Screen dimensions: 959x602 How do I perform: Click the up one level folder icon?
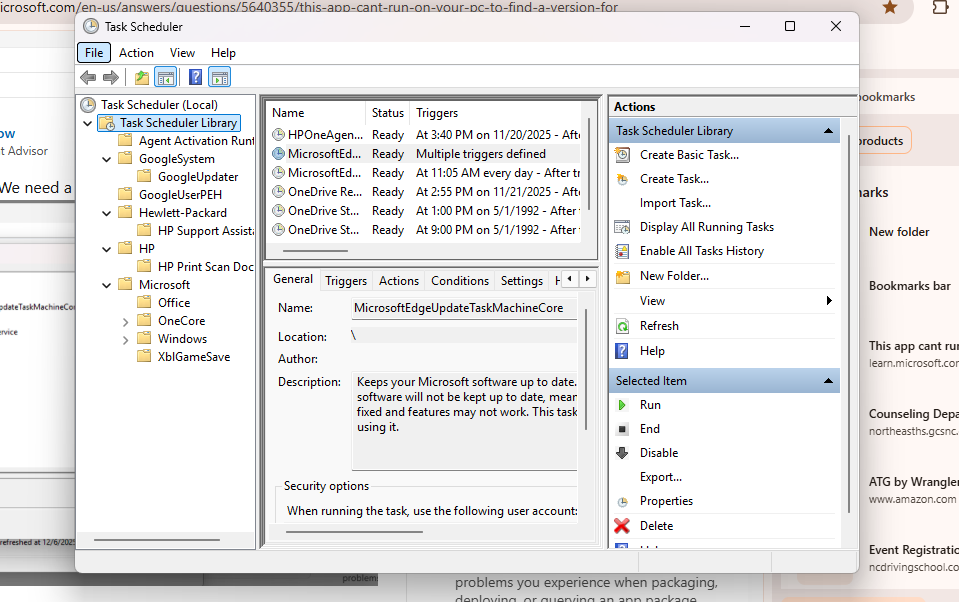tap(142, 78)
